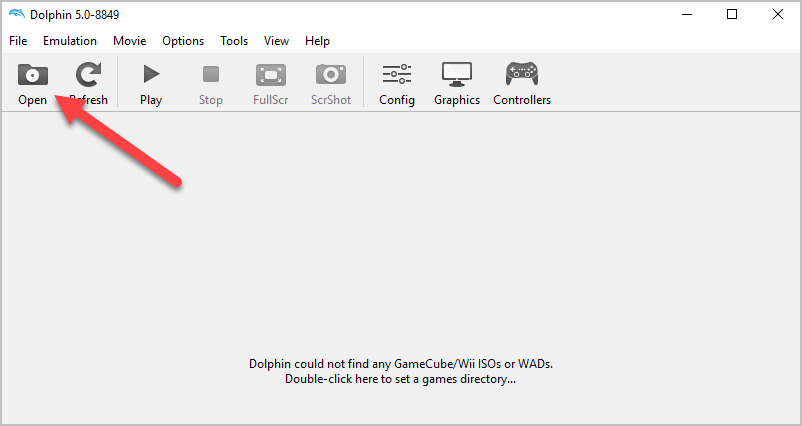The width and height of the screenshot is (802, 426).
Task: Click the Stop emulation icon
Action: 211,75
